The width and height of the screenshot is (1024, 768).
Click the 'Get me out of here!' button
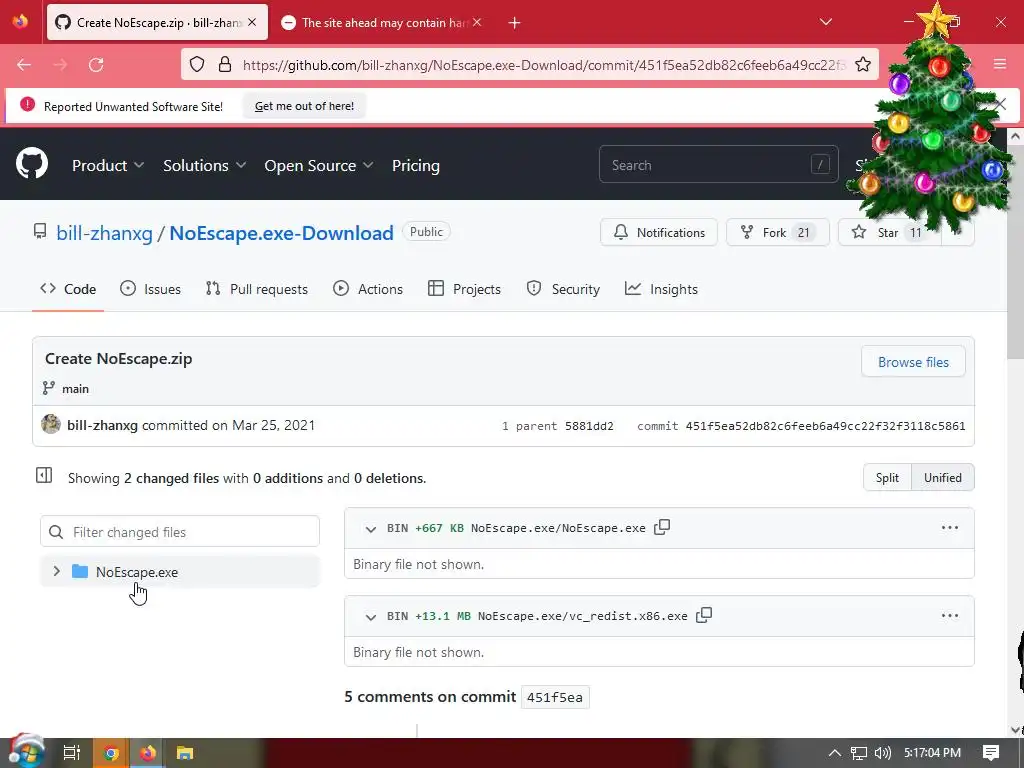point(304,106)
